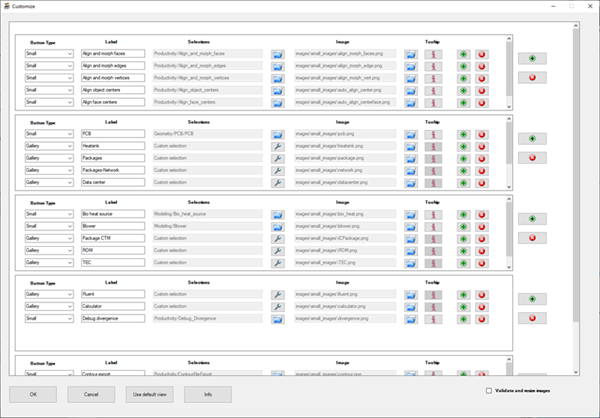Image resolution: width=600 pixels, height=418 pixels.
Task: Browse image for Debug divergence row
Action: 411,319
